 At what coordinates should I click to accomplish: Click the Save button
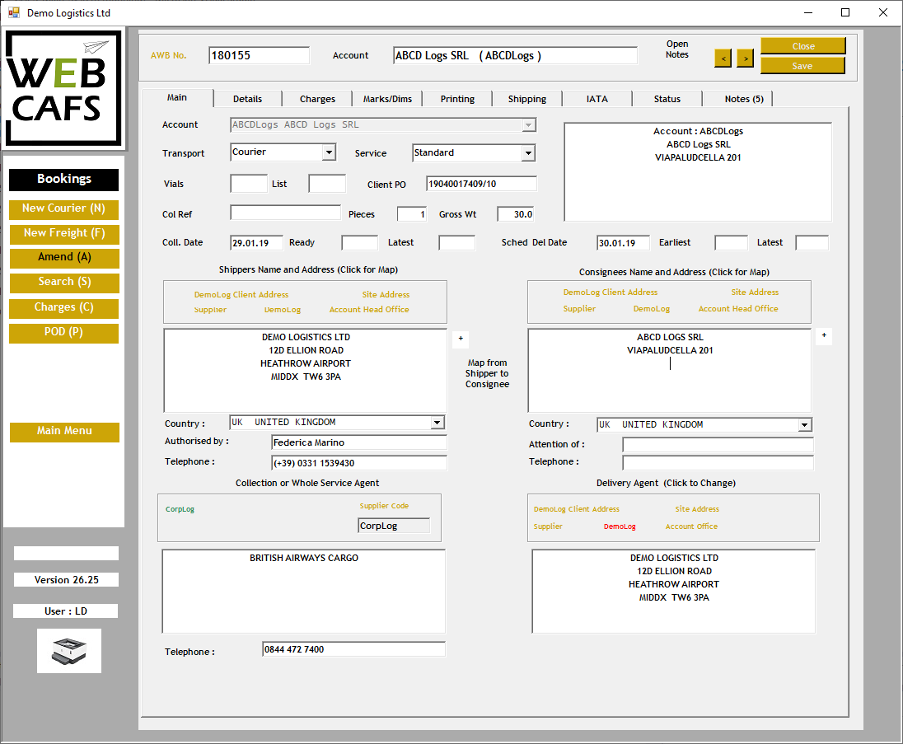click(802, 66)
